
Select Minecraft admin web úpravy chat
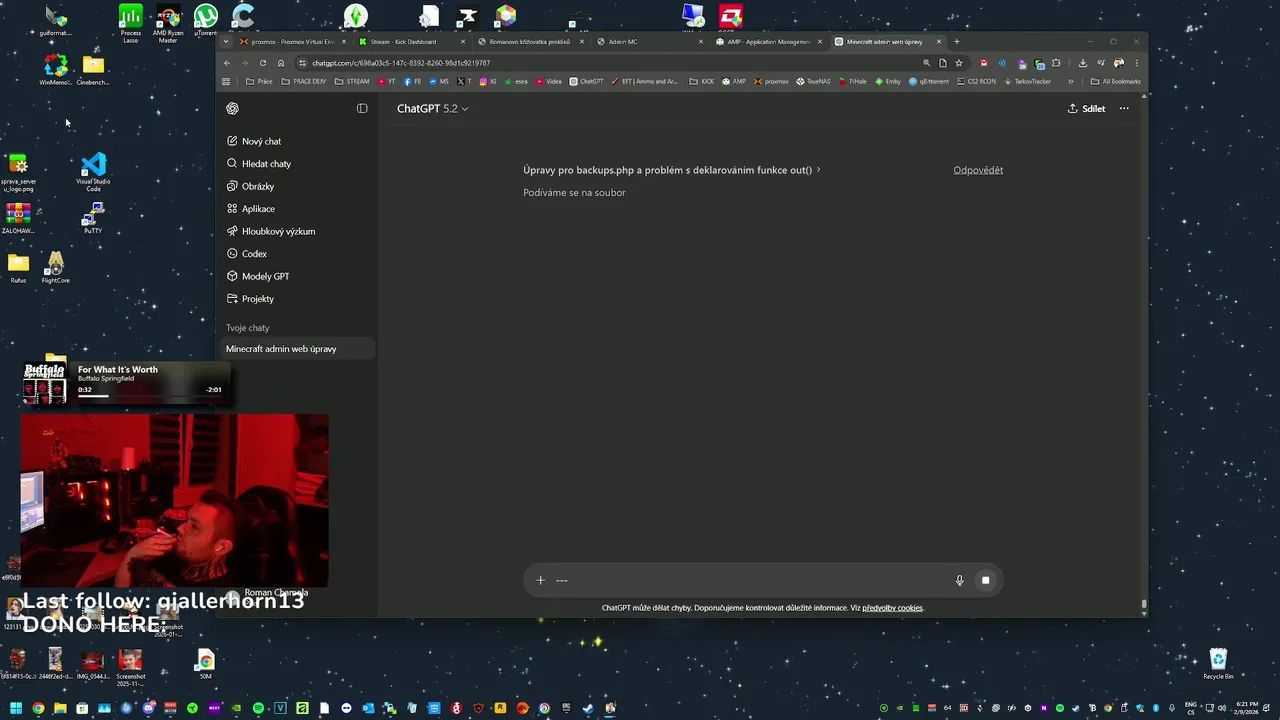tap(297, 349)
